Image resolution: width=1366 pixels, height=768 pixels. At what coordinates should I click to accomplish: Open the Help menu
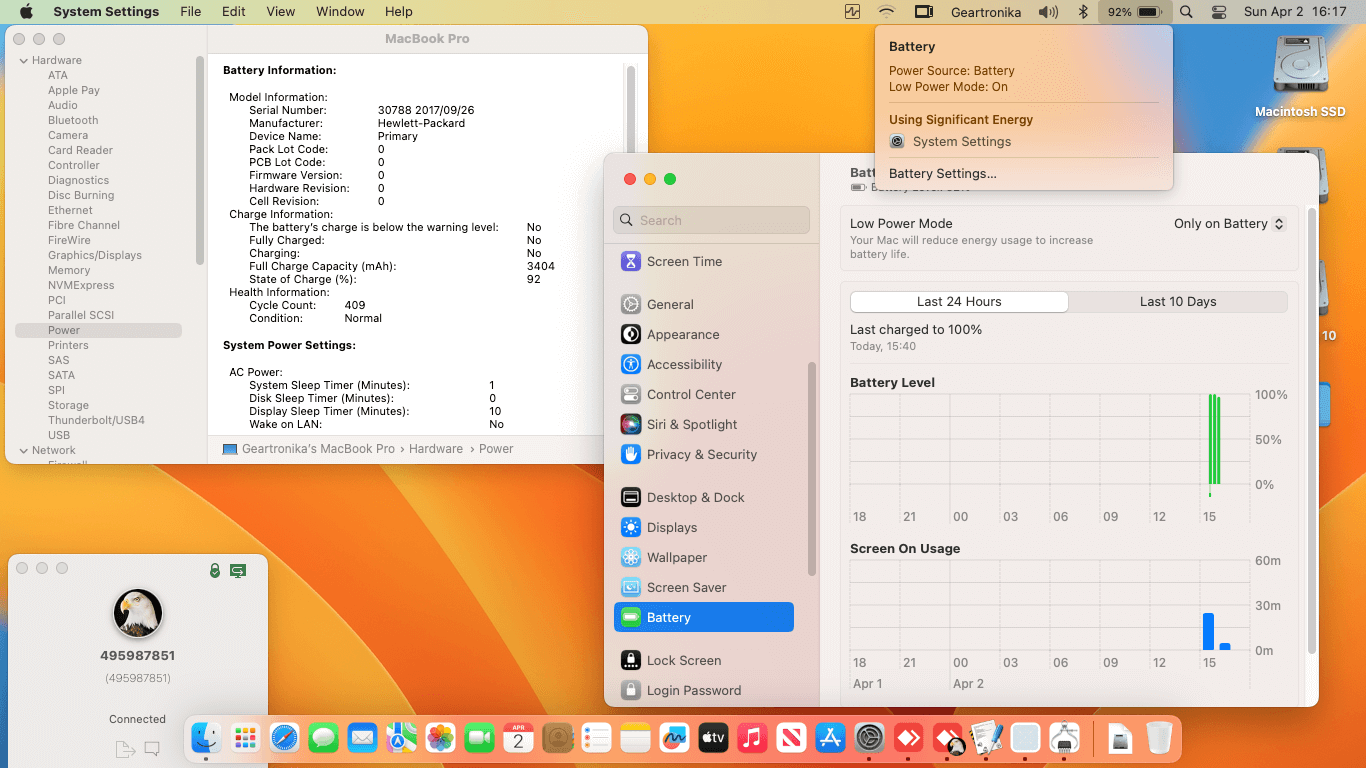point(399,12)
